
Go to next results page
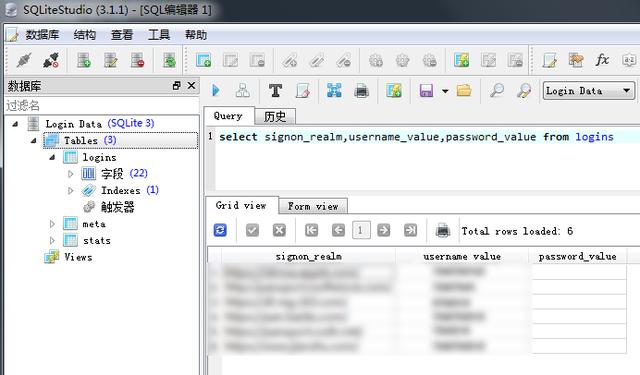[x=384, y=230]
